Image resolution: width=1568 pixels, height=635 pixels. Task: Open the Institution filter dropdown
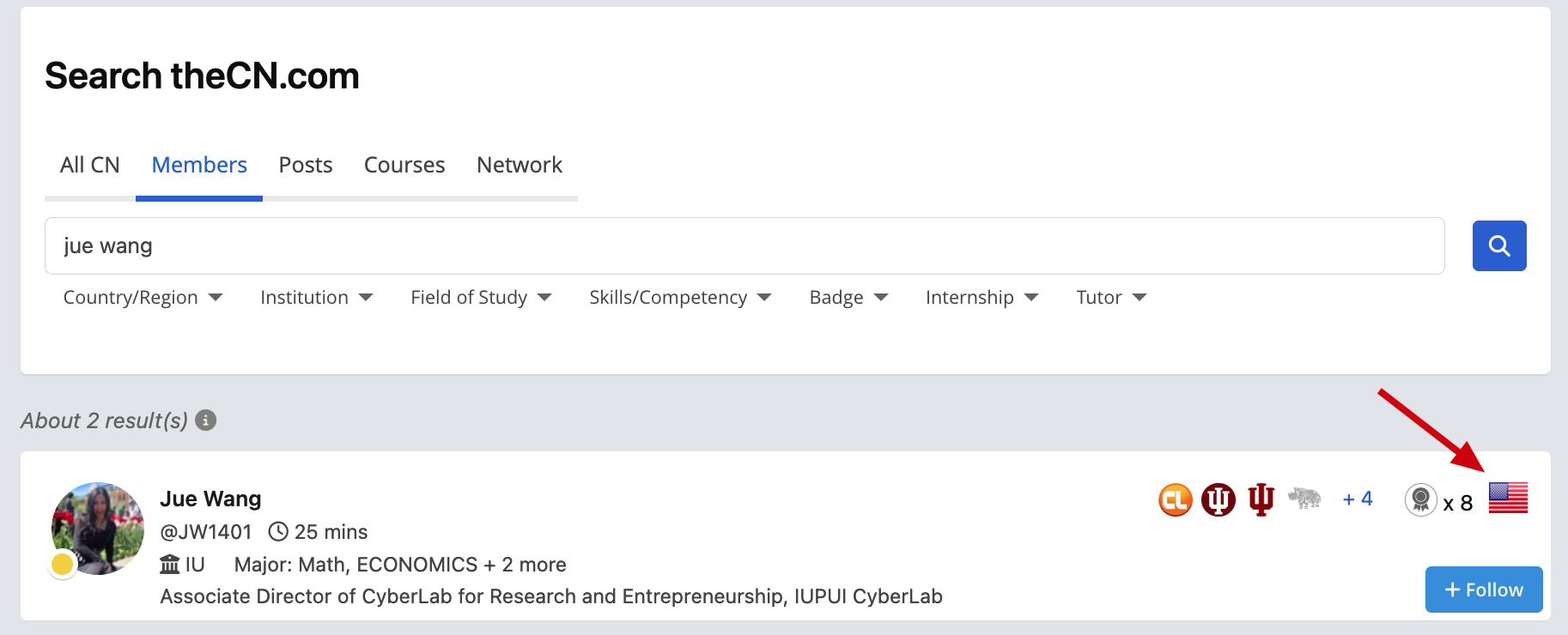click(317, 297)
